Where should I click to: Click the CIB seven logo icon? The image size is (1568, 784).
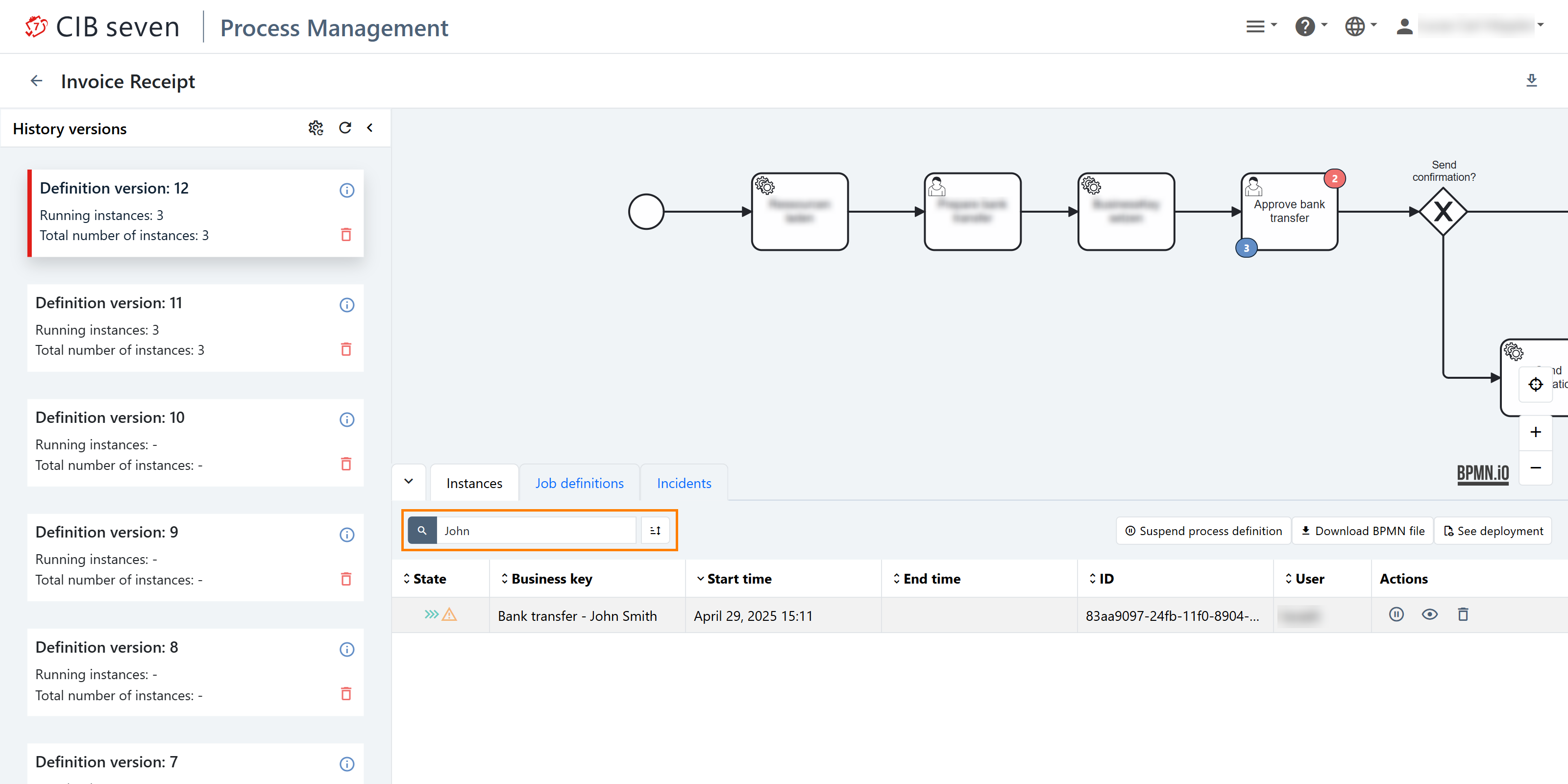[36, 27]
